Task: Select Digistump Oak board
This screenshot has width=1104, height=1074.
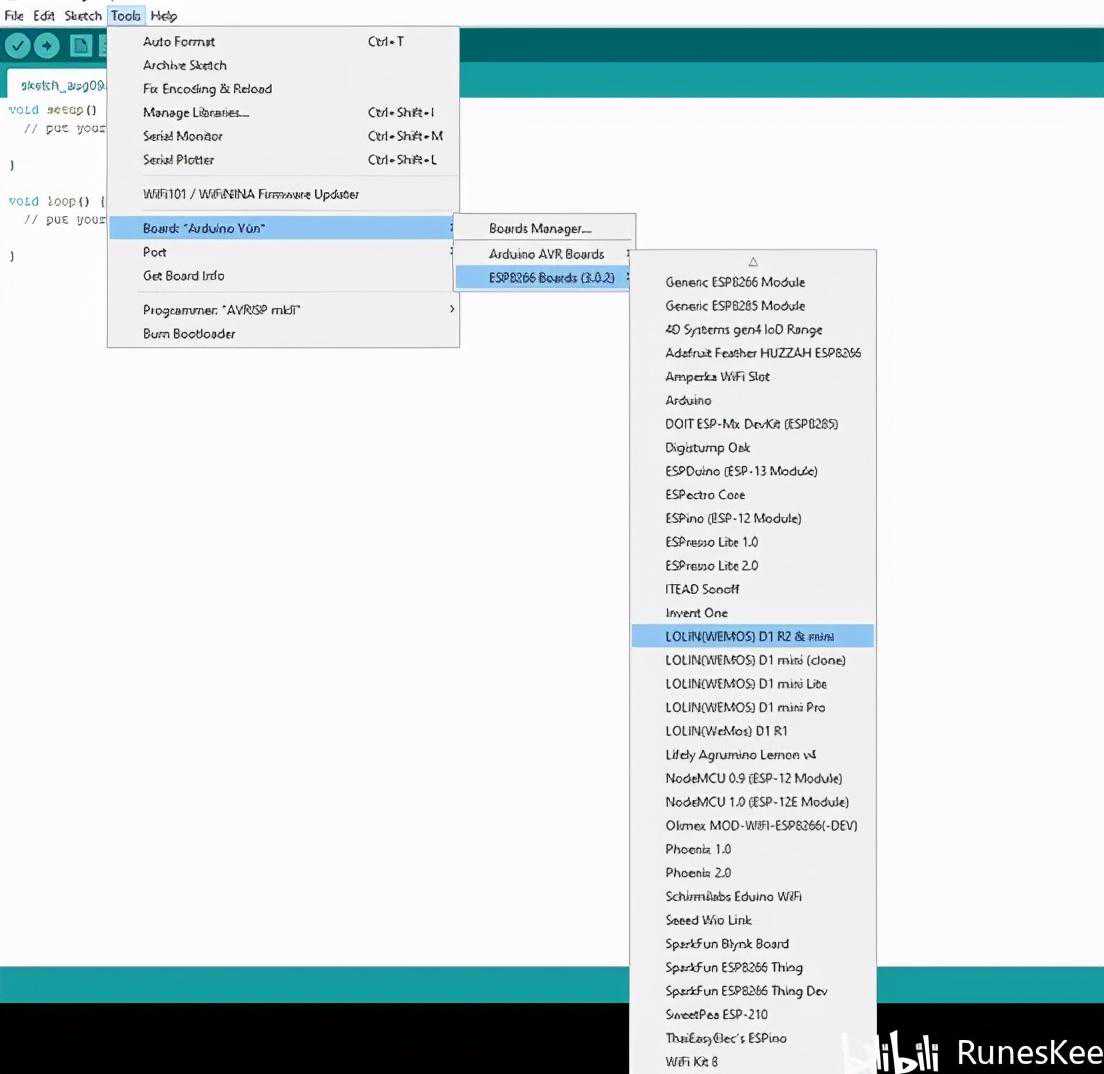Action: click(753, 447)
